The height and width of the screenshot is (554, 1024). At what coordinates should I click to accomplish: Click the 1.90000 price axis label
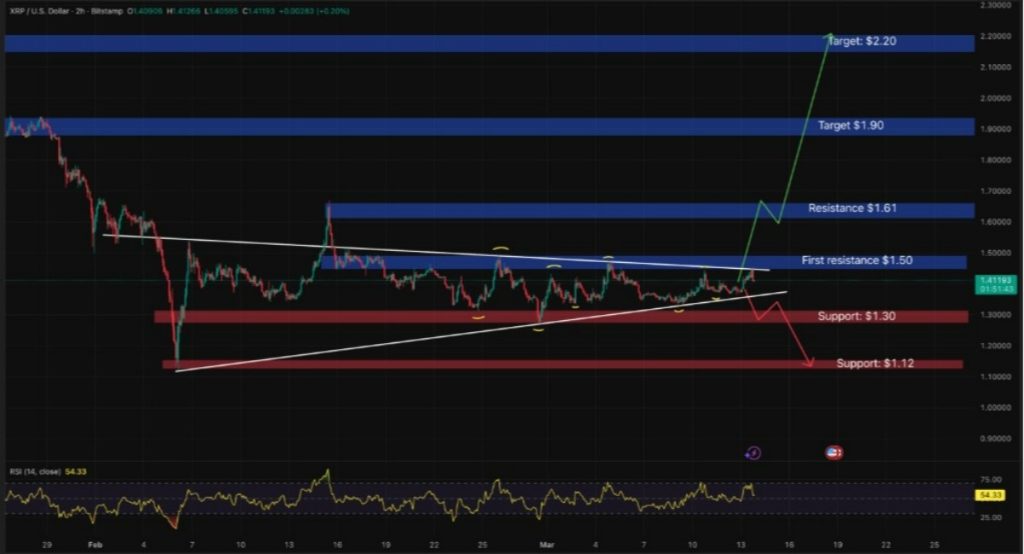click(x=996, y=129)
